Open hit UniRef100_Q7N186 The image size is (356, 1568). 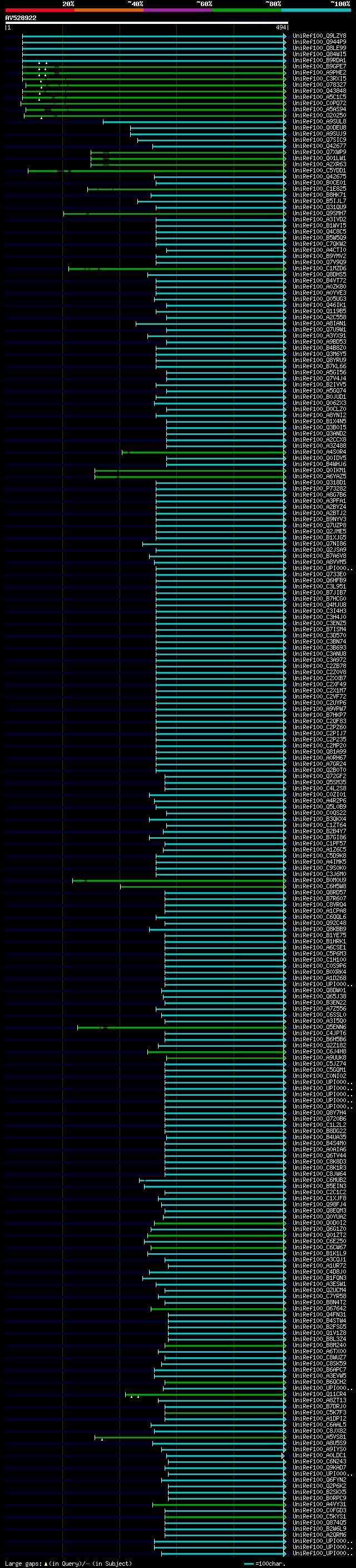pos(319,543)
